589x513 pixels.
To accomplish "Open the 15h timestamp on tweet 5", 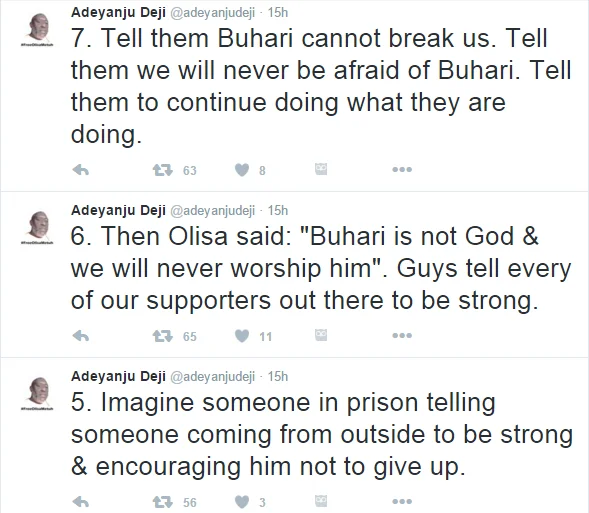I will coord(278,376).
